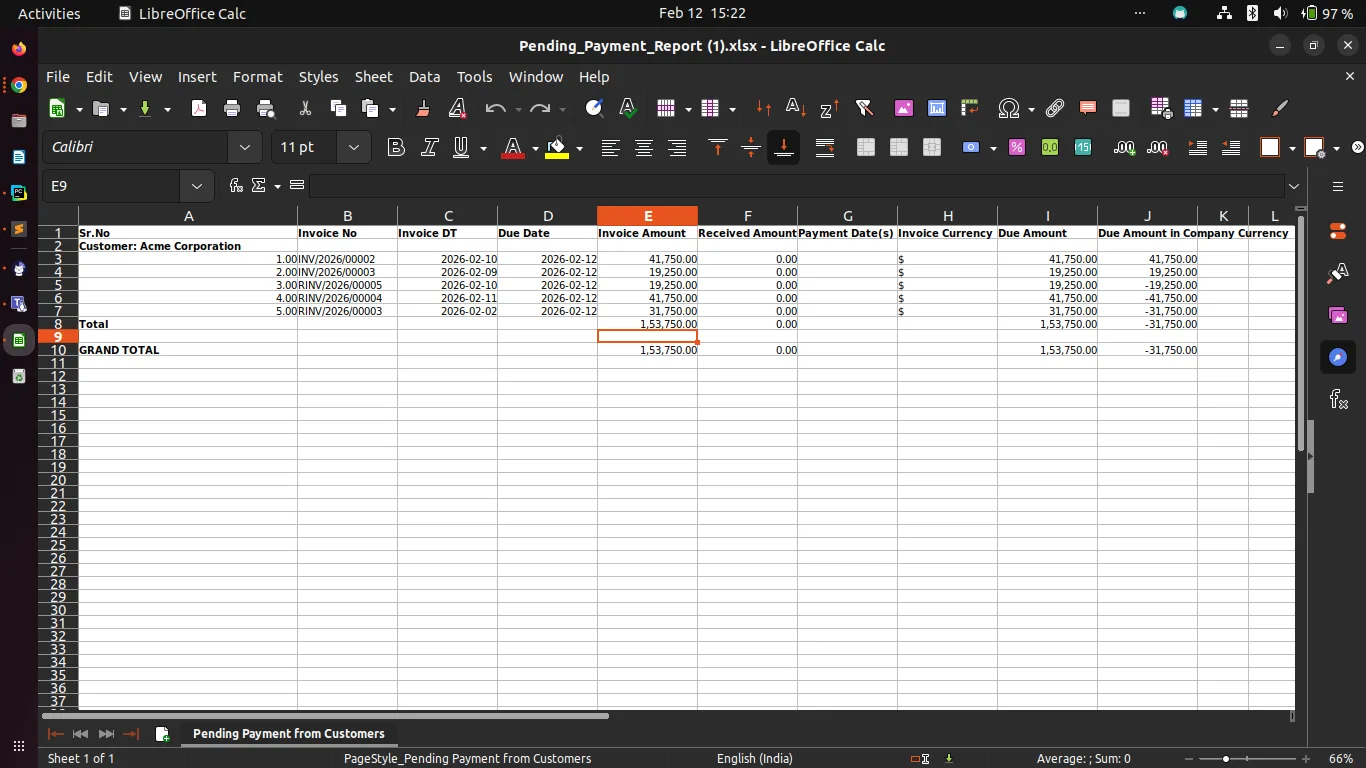1366x768 pixels.
Task: Center text horizontally
Action: coord(644,148)
